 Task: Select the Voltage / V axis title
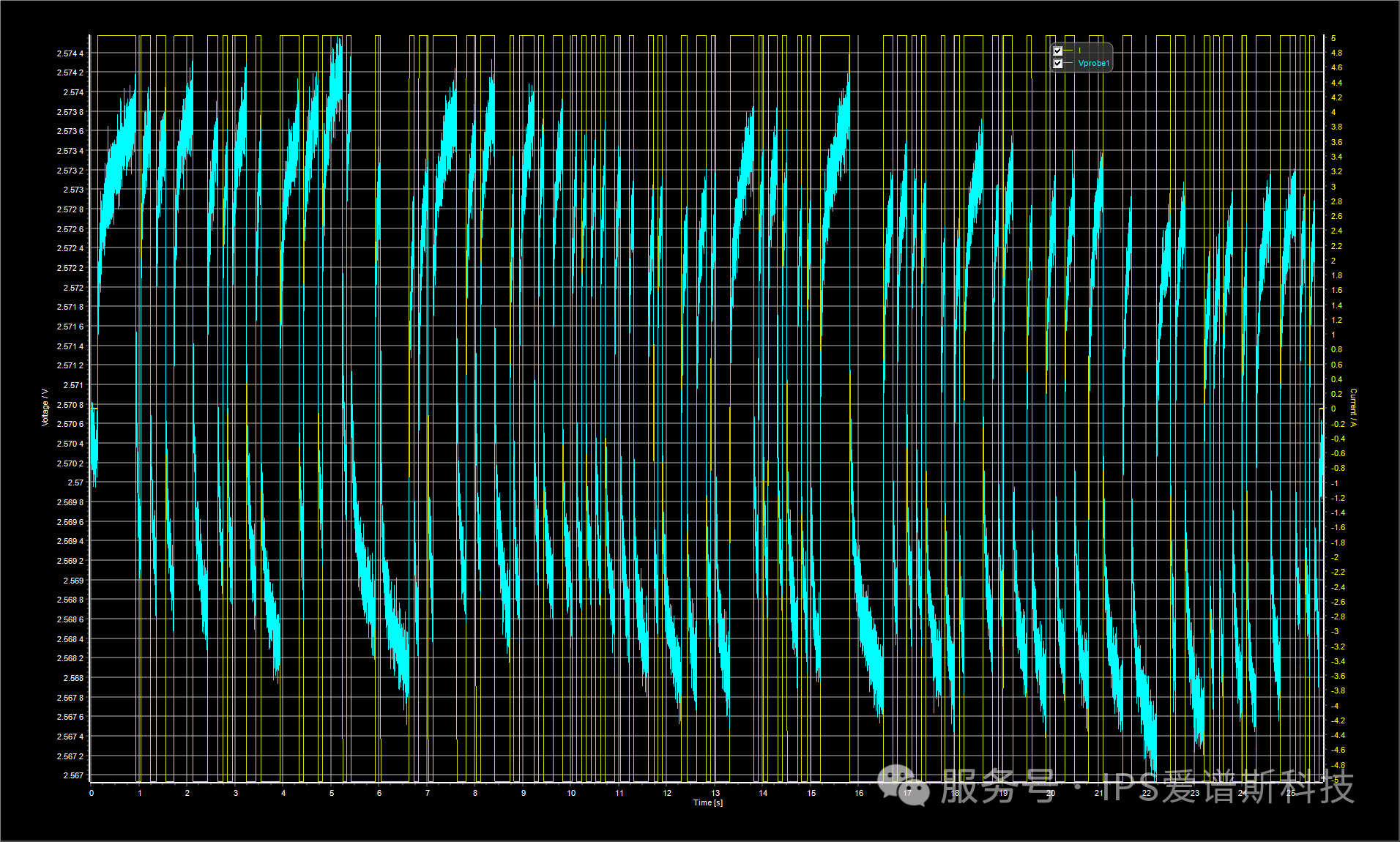[x=45, y=408]
